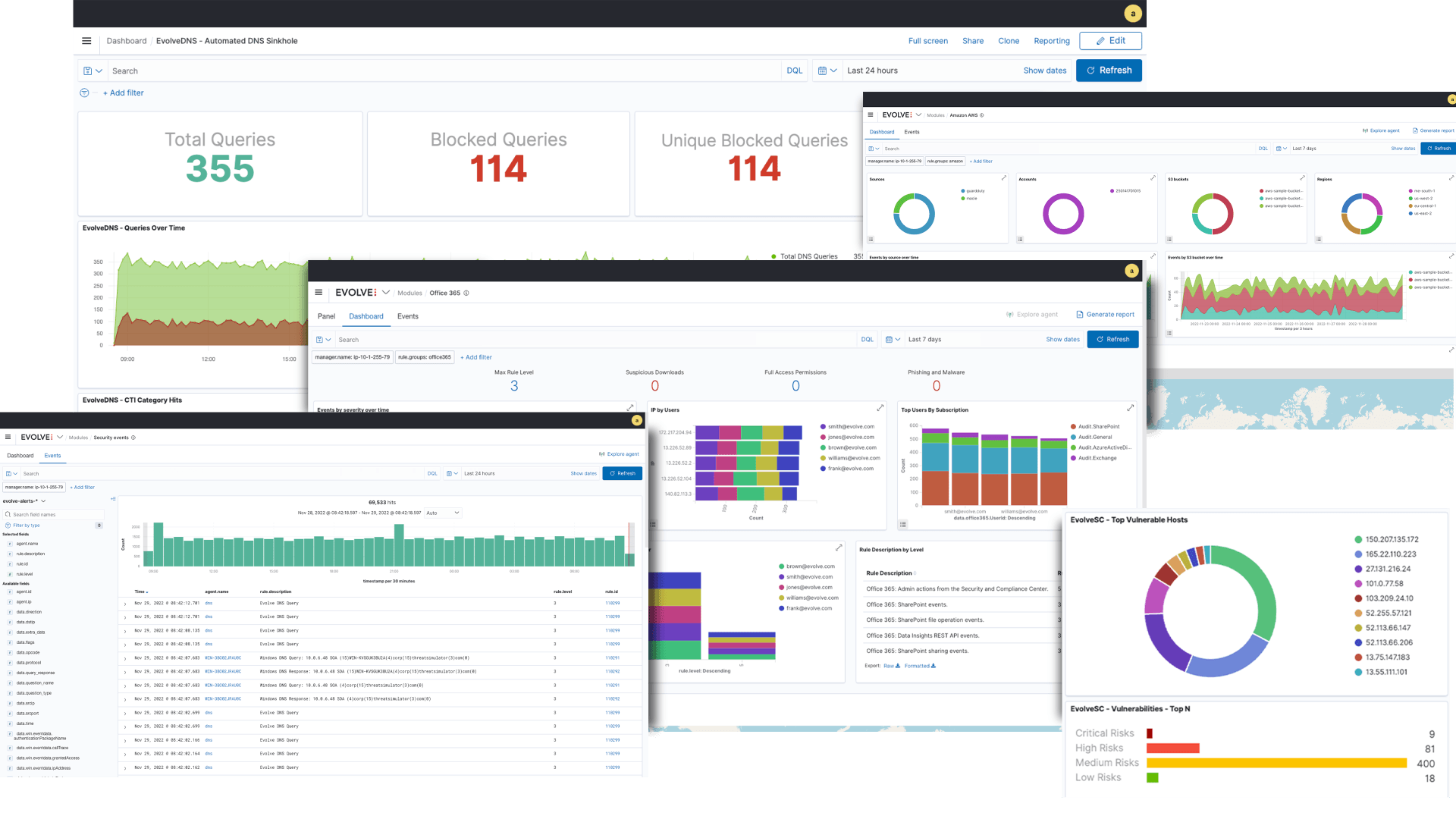Click rule.groups: office365 filter pill
Image resolution: width=1456 pixels, height=819 pixels.
point(425,357)
